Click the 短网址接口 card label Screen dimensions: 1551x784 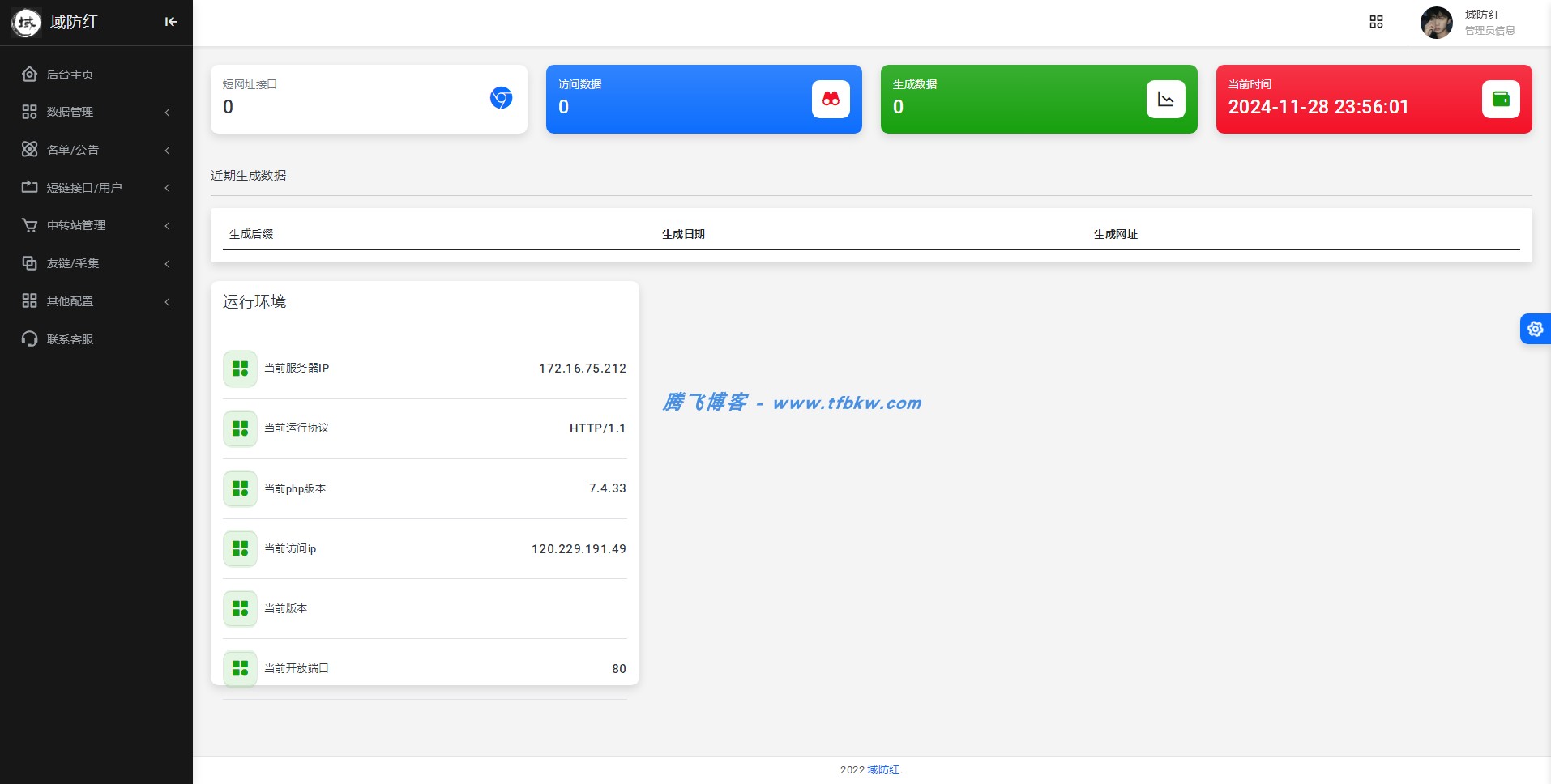pyautogui.click(x=250, y=84)
